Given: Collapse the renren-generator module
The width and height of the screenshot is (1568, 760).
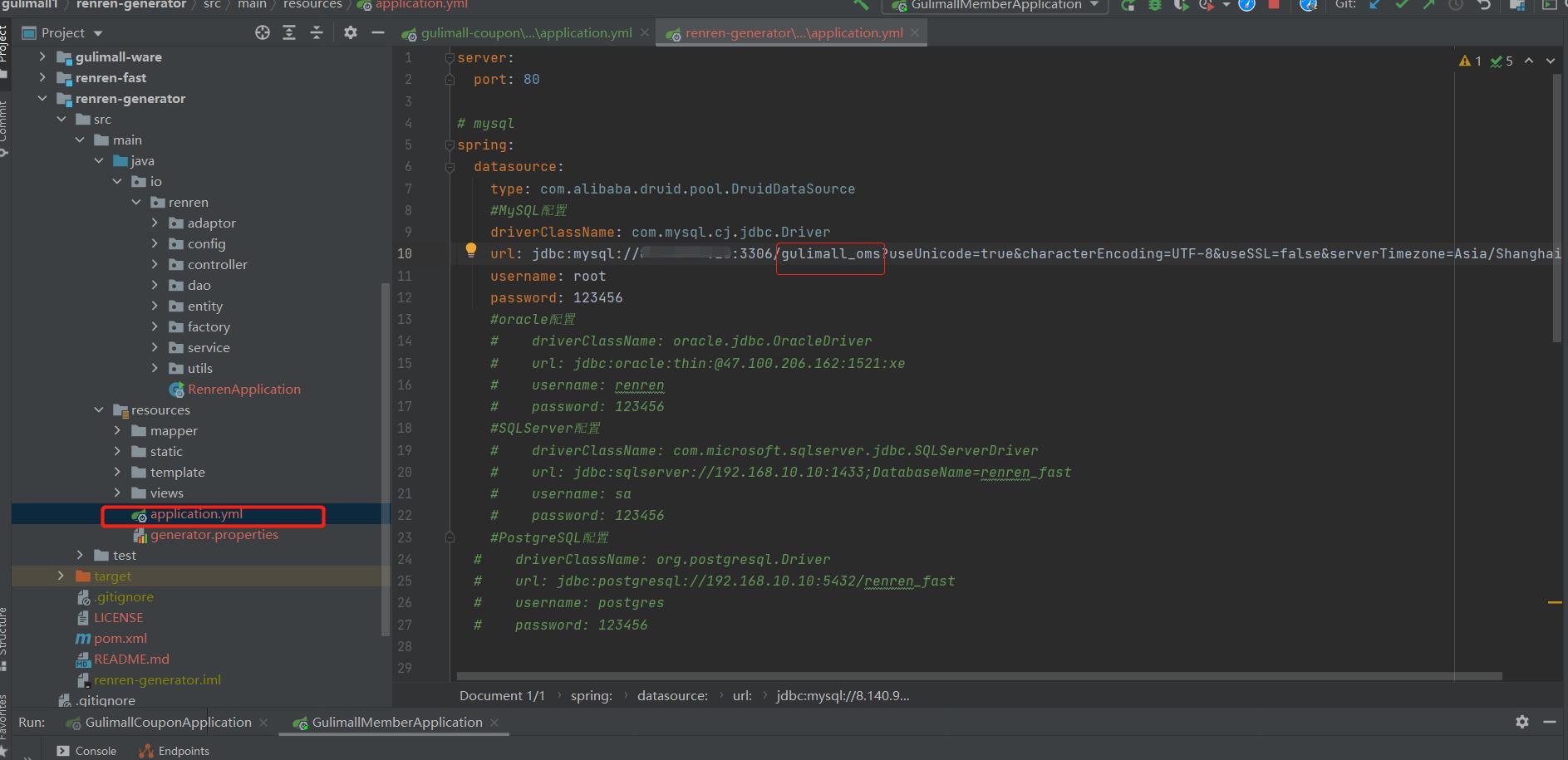Looking at the screenshot, I should coord(42,98).
